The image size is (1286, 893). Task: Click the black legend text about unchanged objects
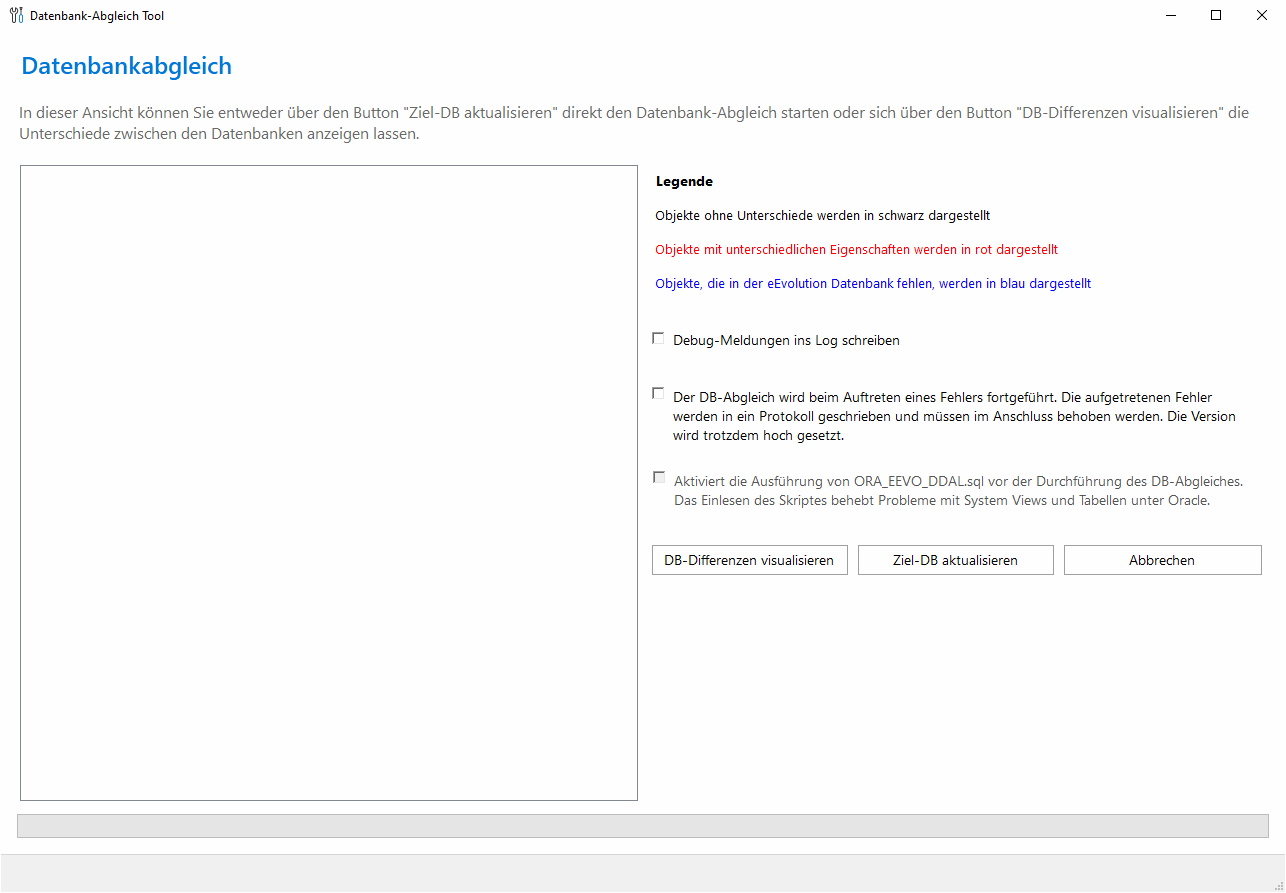click(x=822, y=215)
